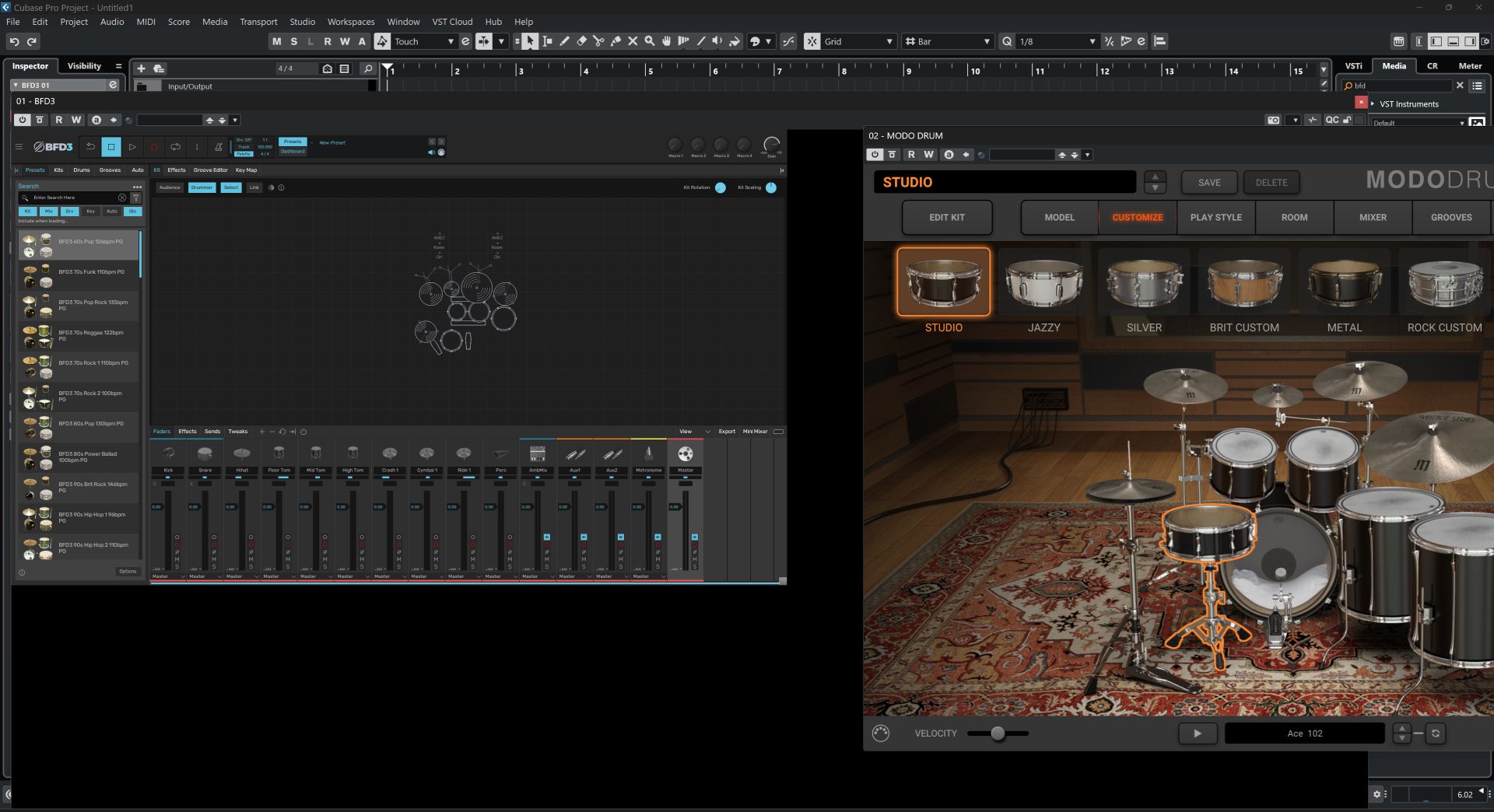The height and width of the screenshot is (812, 1494).
Task: Switch to MODO DRUM Mixer tab
Action: click(1373, 217)
